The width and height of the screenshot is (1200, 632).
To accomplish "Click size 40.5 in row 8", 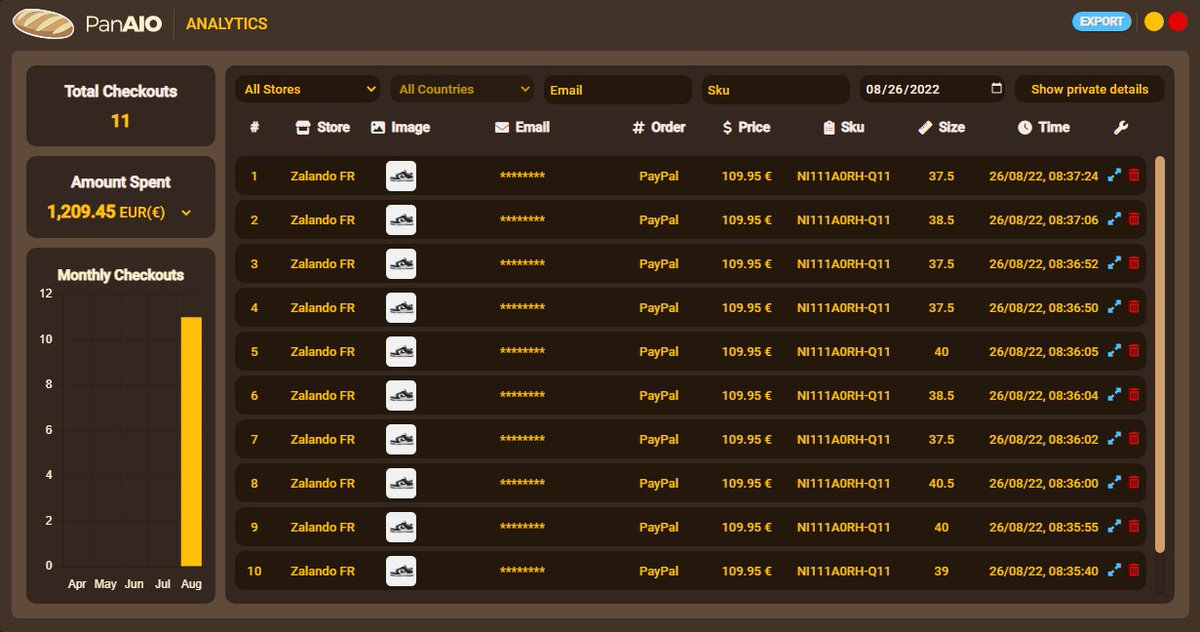I will 941,484.
